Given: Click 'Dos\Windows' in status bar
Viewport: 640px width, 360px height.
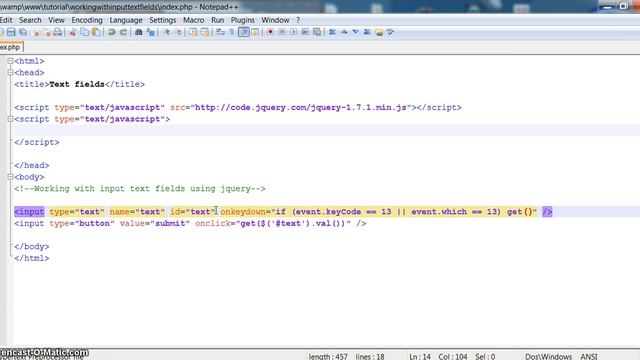Looking at the screenshot, I should coord(548,356).
